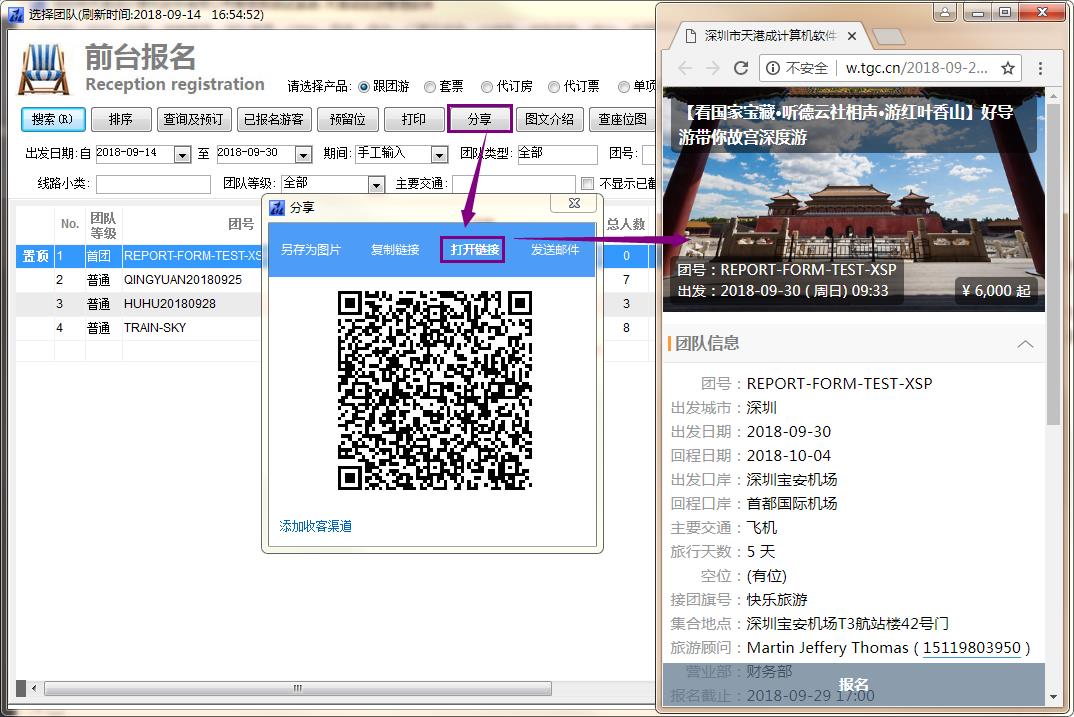Viewport: 1074px width, 717px height.
Task: Click the 主要交通 input field
Action: [514, 184]
